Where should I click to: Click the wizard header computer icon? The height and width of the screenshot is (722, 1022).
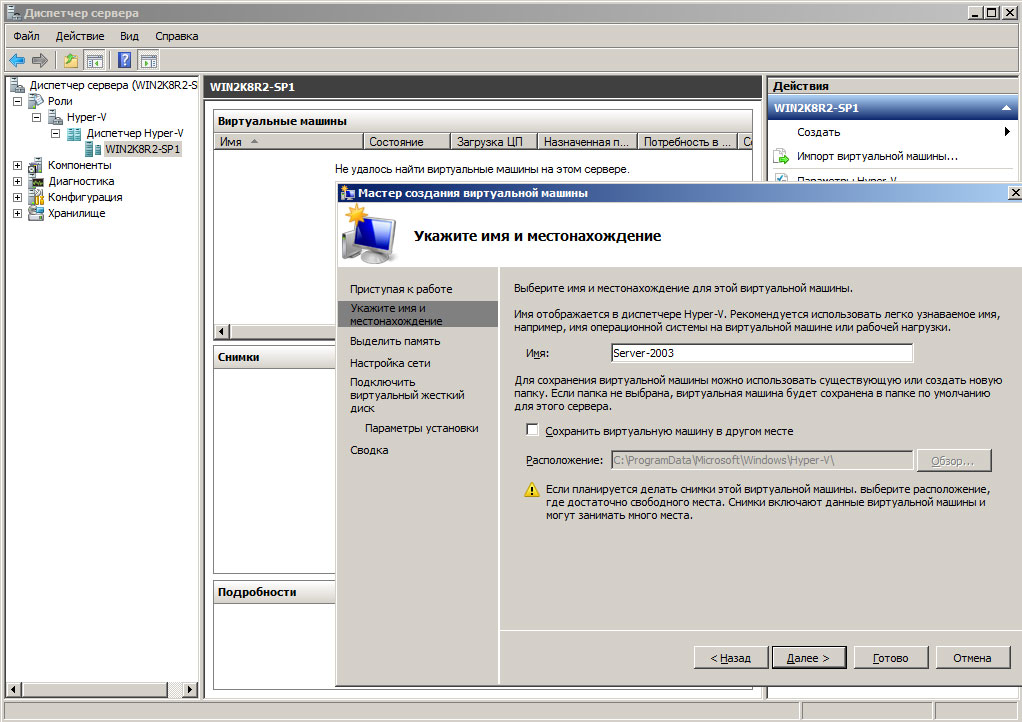[369, 235]
